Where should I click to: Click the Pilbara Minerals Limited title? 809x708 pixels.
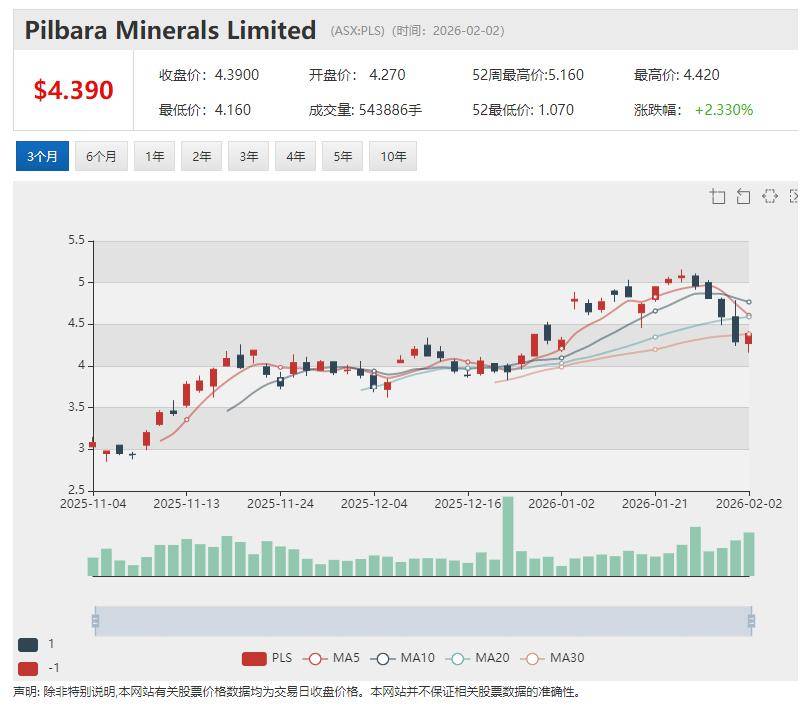pyautogui.click(x=170, y=30)
